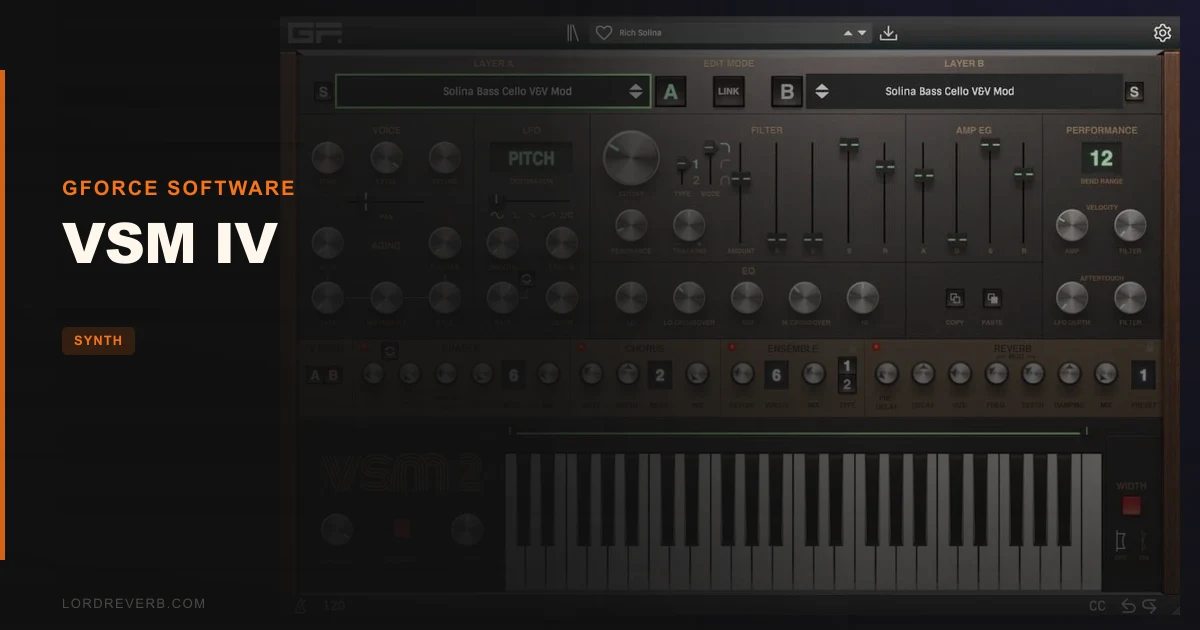Screen dimensions: 1200x630
Task: Open the settings gear icon
Action: pyautogui.click(x=1162, y=33)
